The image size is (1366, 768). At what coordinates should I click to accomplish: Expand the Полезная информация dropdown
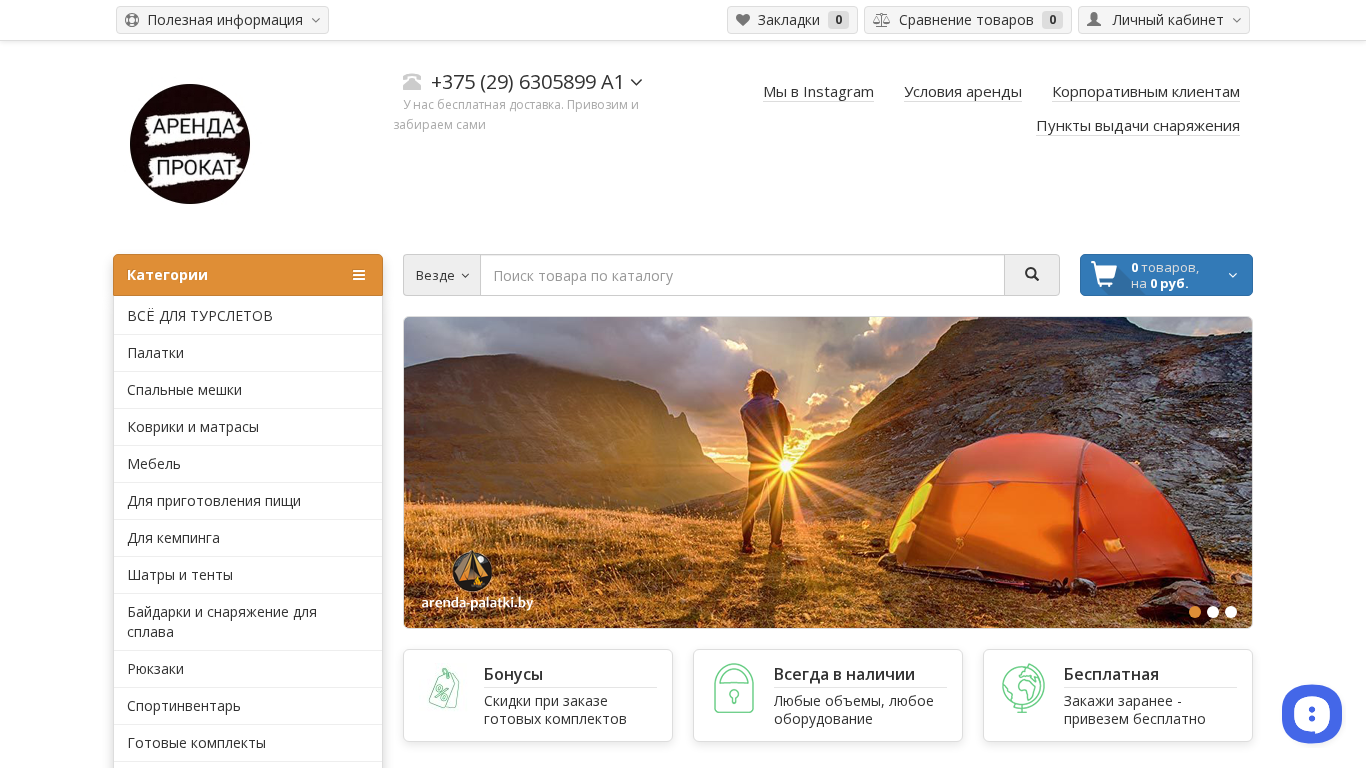(222, 20)
